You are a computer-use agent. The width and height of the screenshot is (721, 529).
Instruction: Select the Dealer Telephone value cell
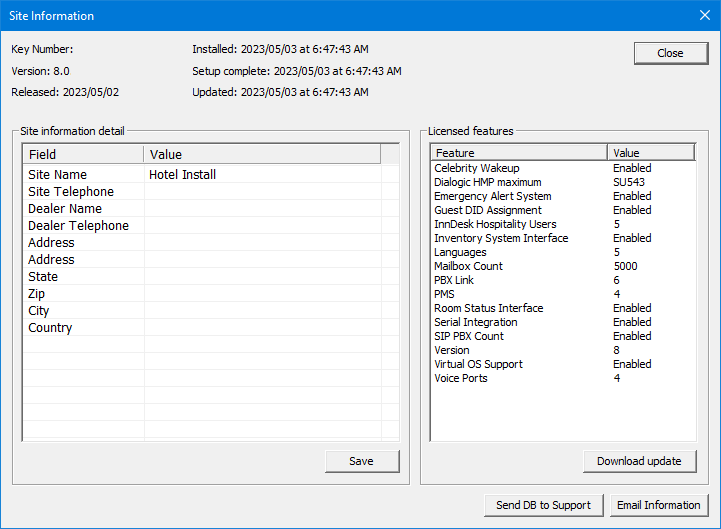pos(262,226)
